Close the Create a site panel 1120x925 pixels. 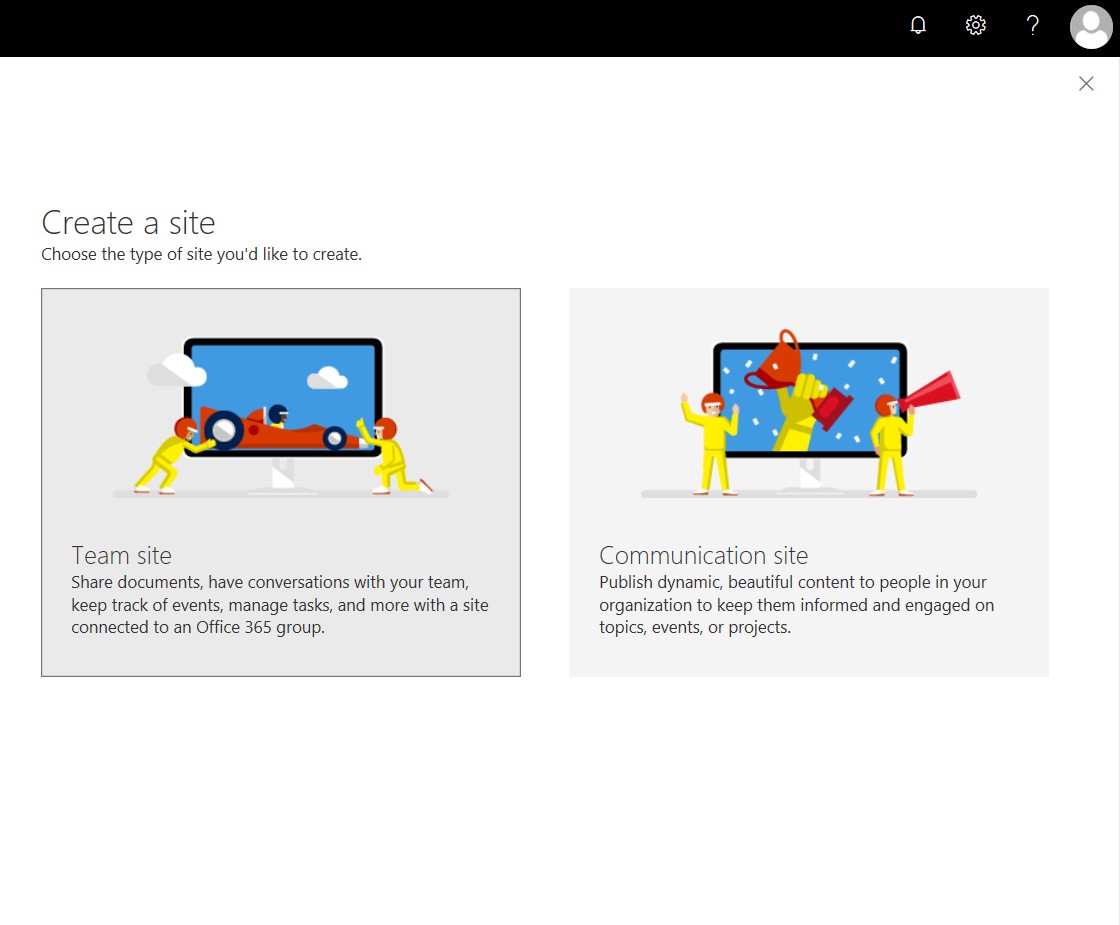coord(1086,84)
